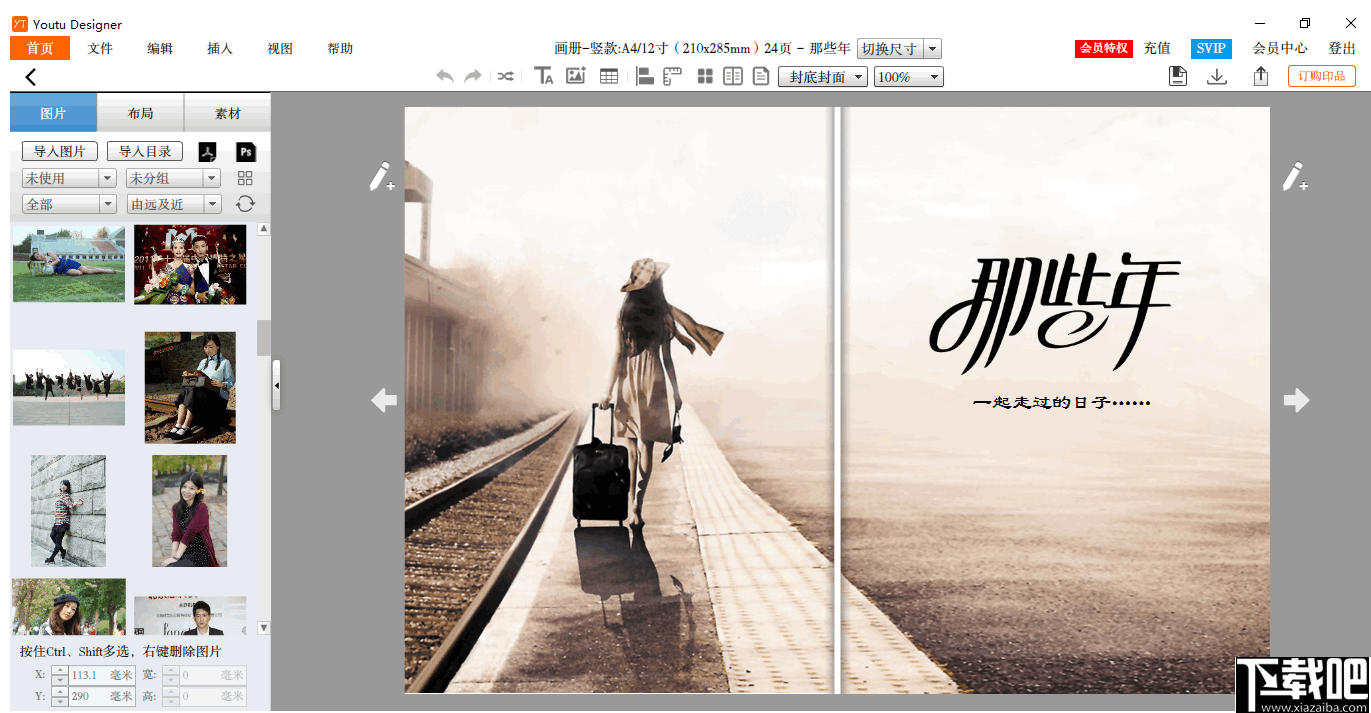Click the undo arrow
Viewport: 1371px width, 713px height.
444,76
